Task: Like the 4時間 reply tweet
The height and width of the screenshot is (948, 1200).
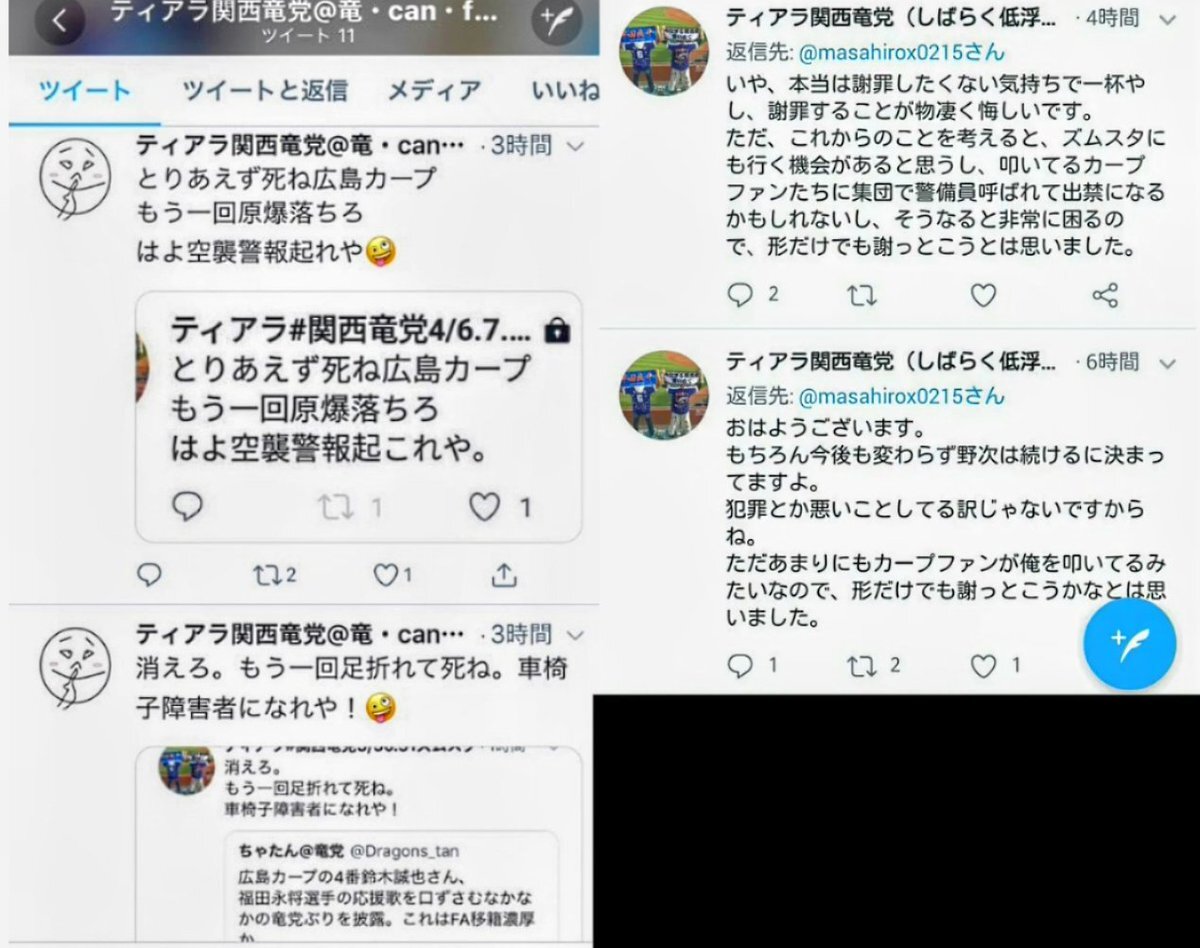Action: 984,295
